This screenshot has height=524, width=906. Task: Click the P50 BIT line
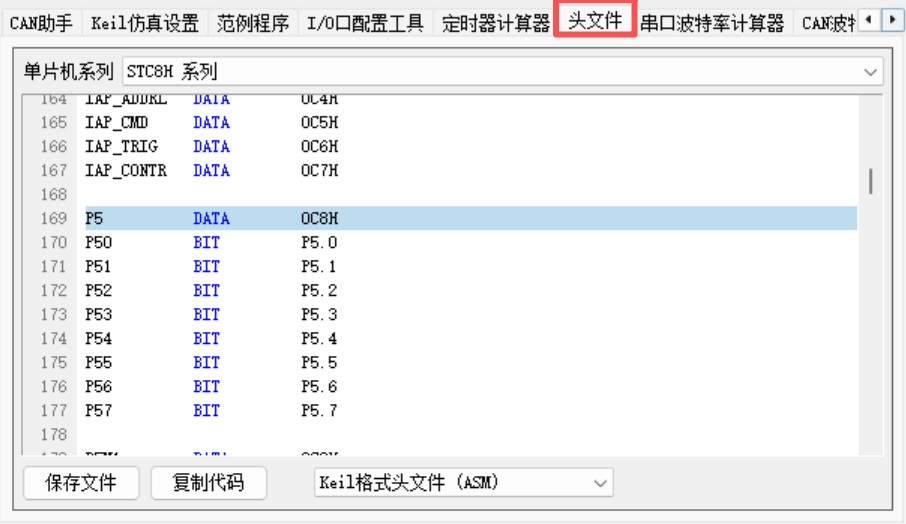pyautogui.click(x=471, y=243)
